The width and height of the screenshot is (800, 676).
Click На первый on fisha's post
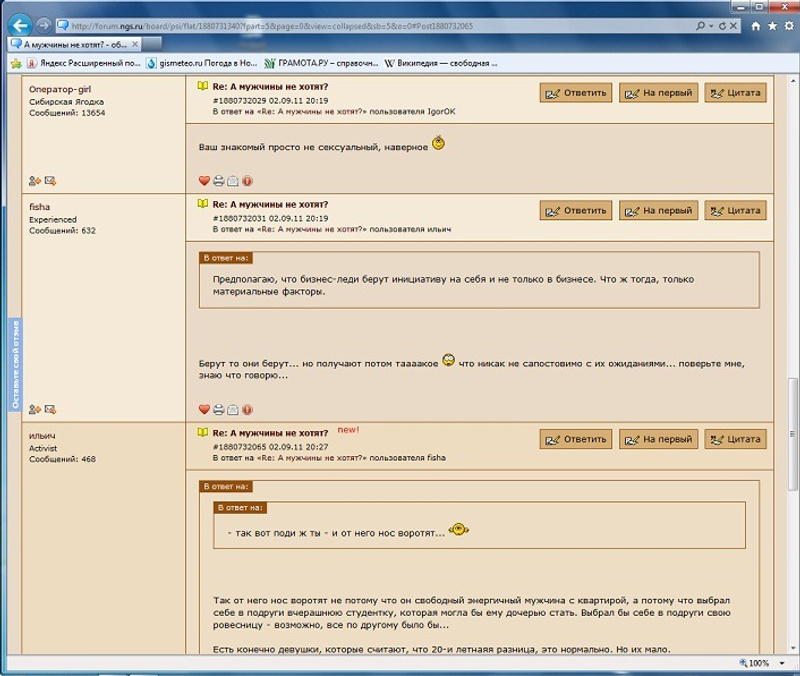(658, 210)
